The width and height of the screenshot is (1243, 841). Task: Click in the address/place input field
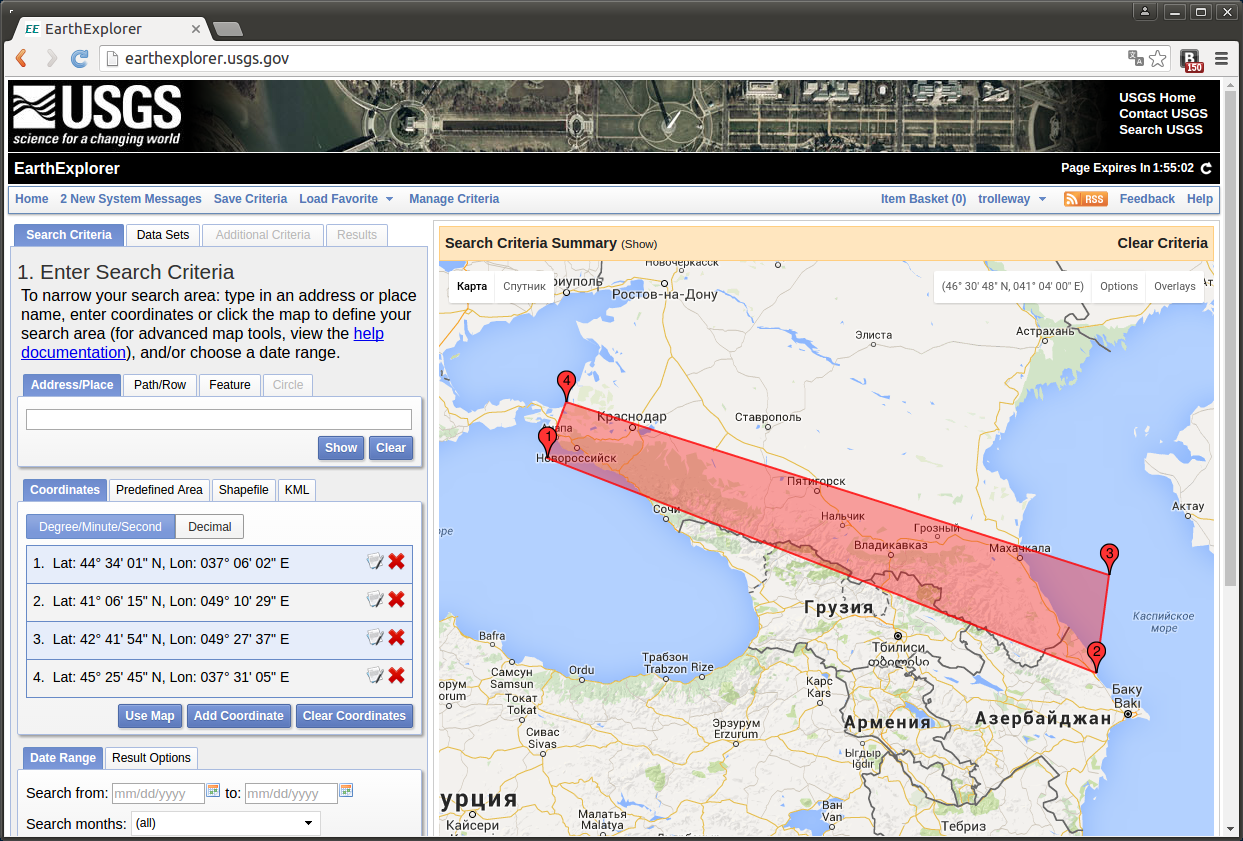click(219, 419)
